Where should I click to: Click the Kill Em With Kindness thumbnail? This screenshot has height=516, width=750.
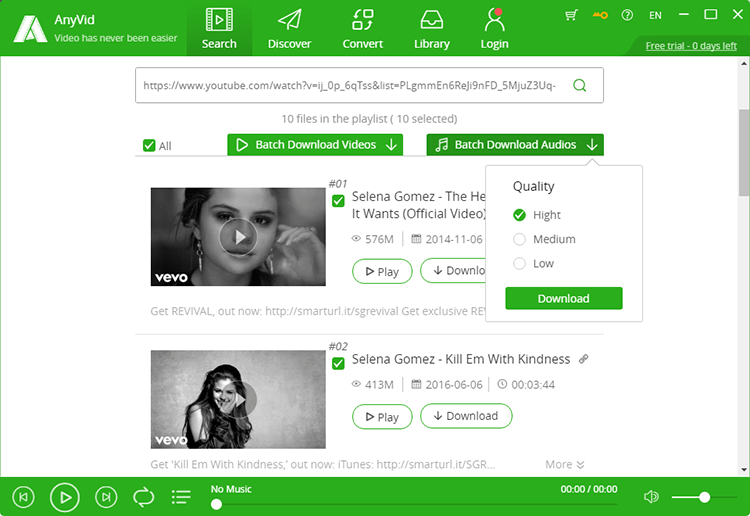pos(238,399)
